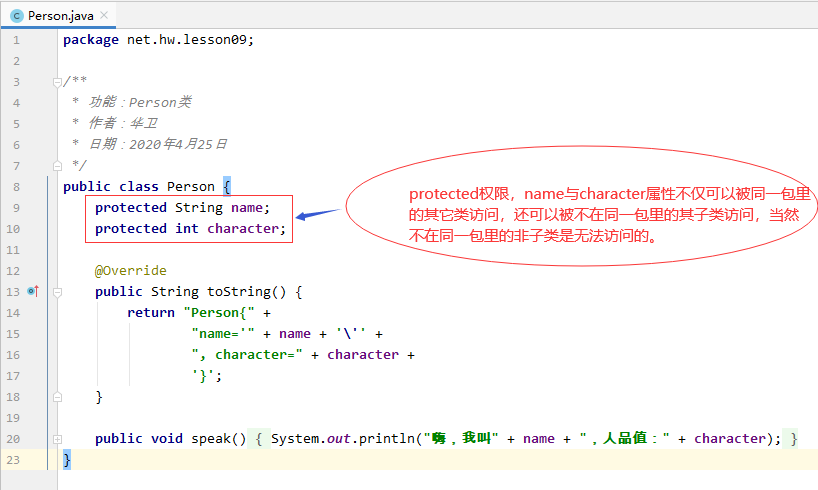Click line number 1 in the gutter
Image resolution: width=818 pixels, height=490 pixels.
(16, 40)
